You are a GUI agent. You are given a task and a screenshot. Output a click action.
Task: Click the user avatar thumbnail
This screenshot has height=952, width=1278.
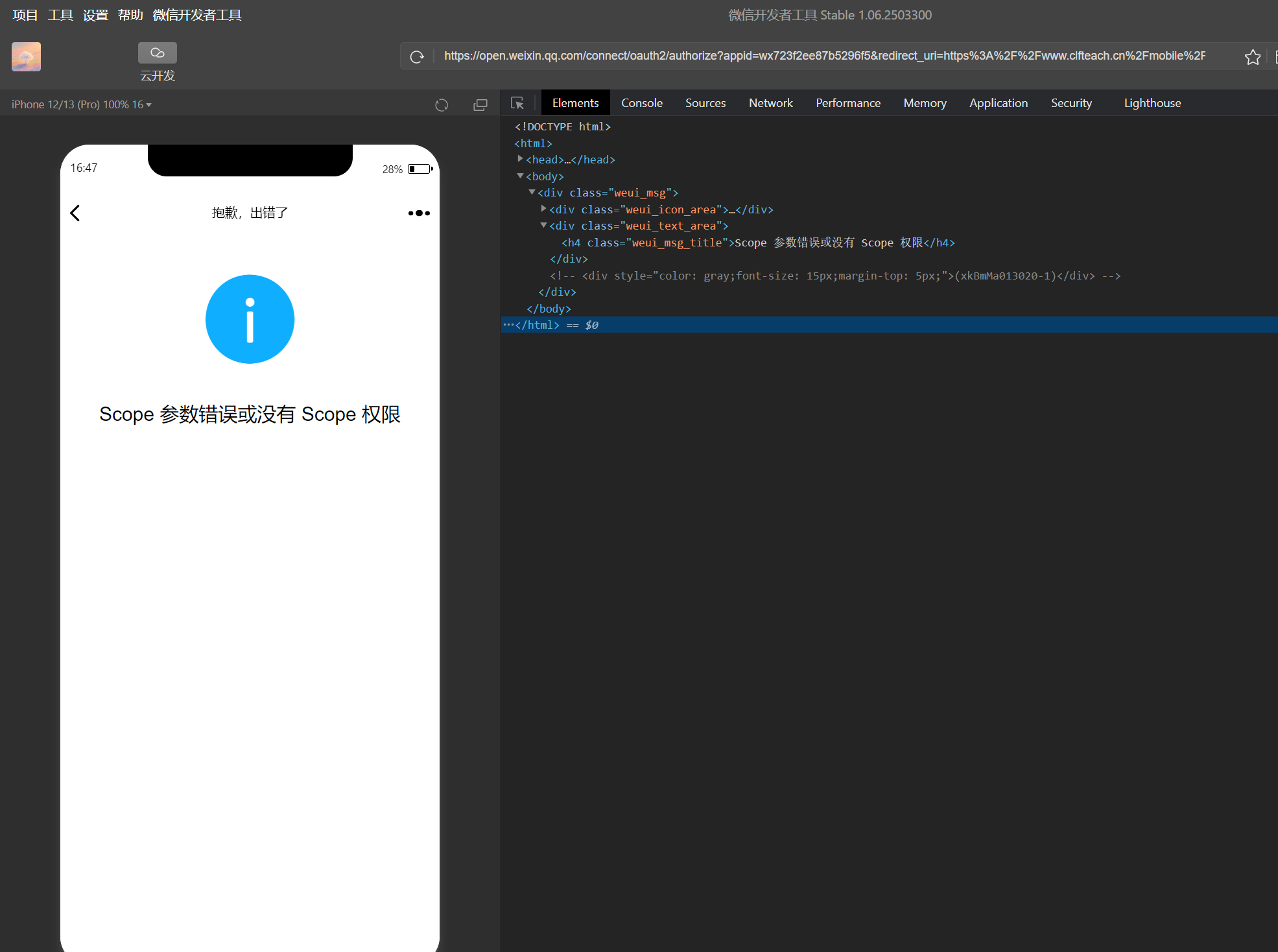pyautogui.click(x=26, y=57)
